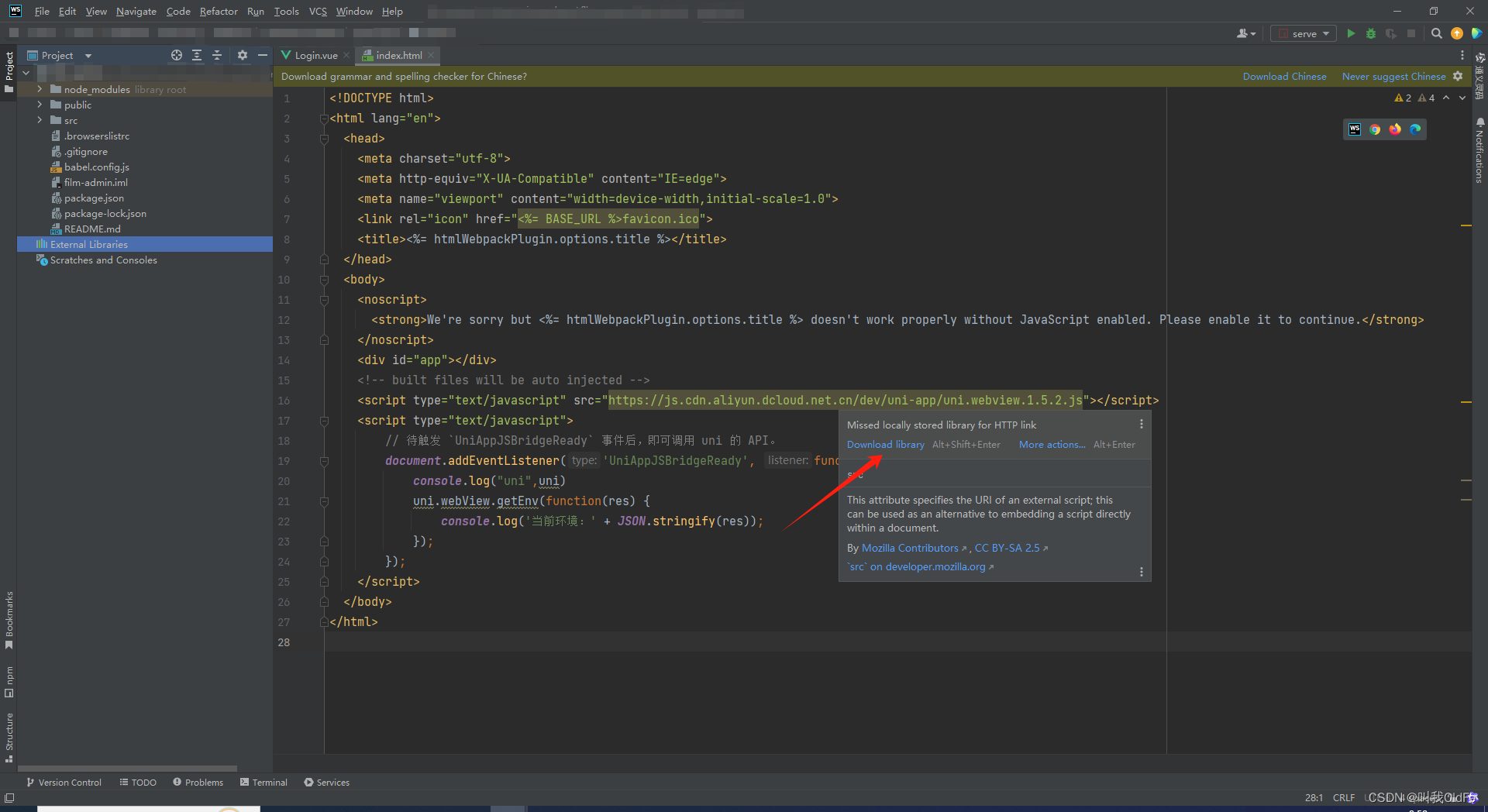Open the Notifications bell tool window

point(1479,150)
